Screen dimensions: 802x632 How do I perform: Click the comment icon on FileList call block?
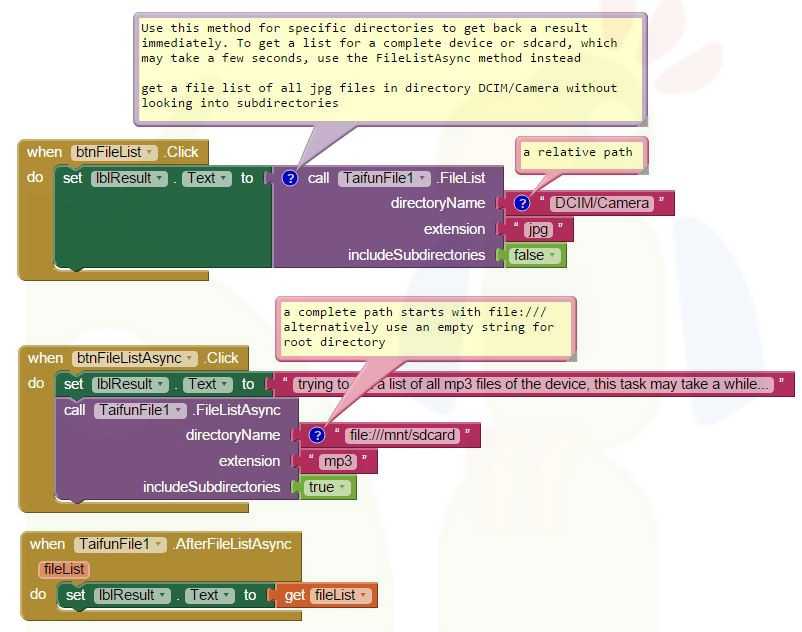[290, 178]
